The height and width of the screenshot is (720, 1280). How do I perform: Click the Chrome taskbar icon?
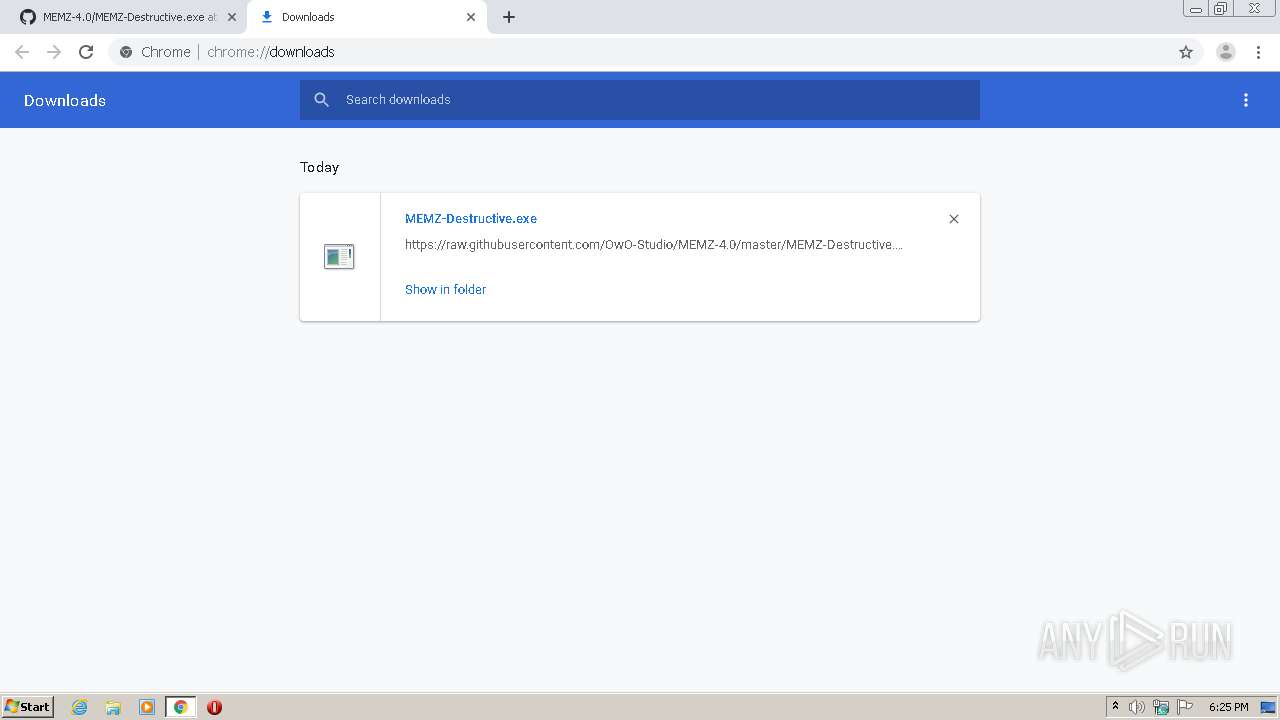pos(181,707)
